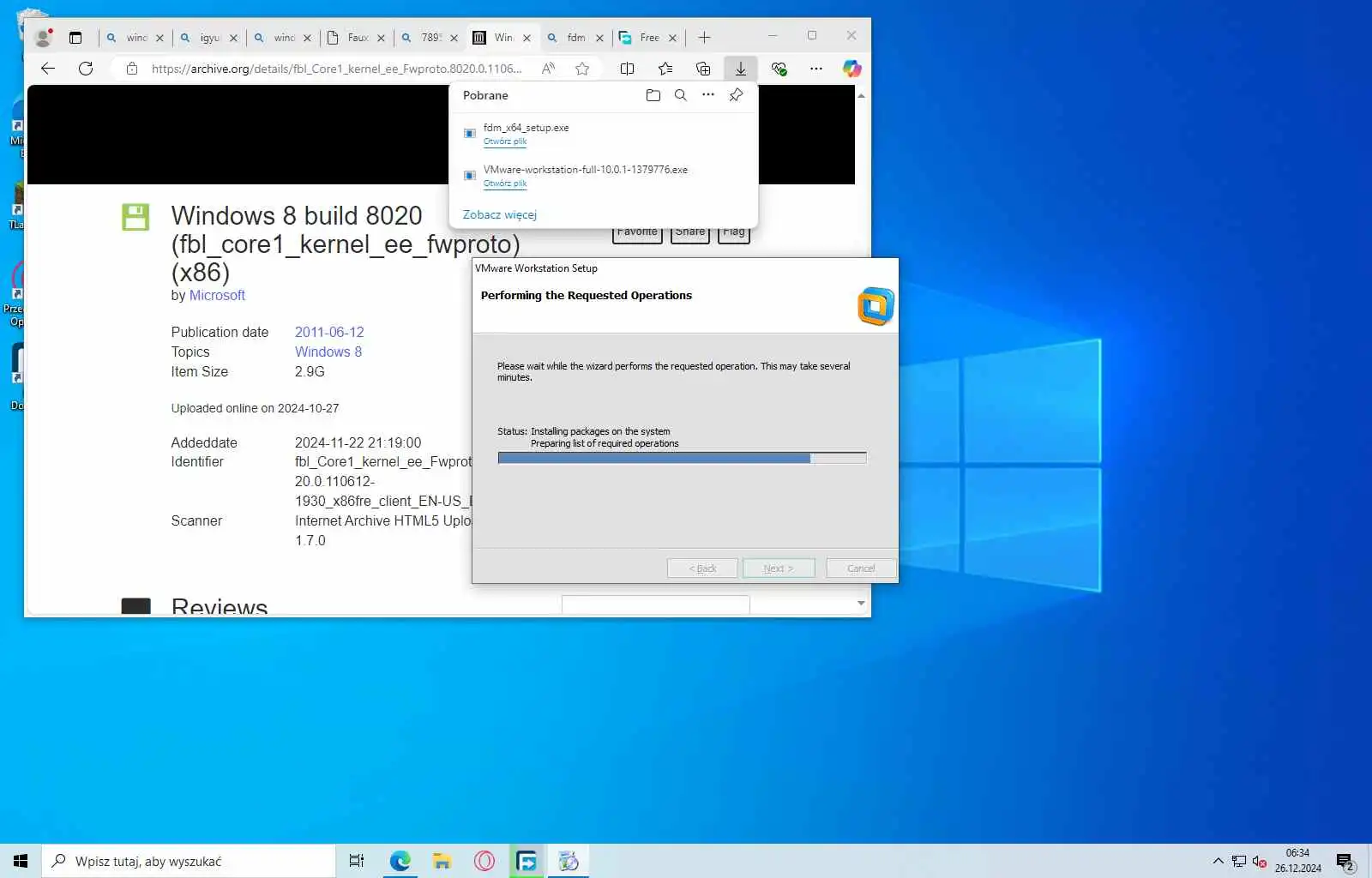Screen dimensions: 1372x878
Task: Show hidden system tray icons
Action: (1218, 861)
